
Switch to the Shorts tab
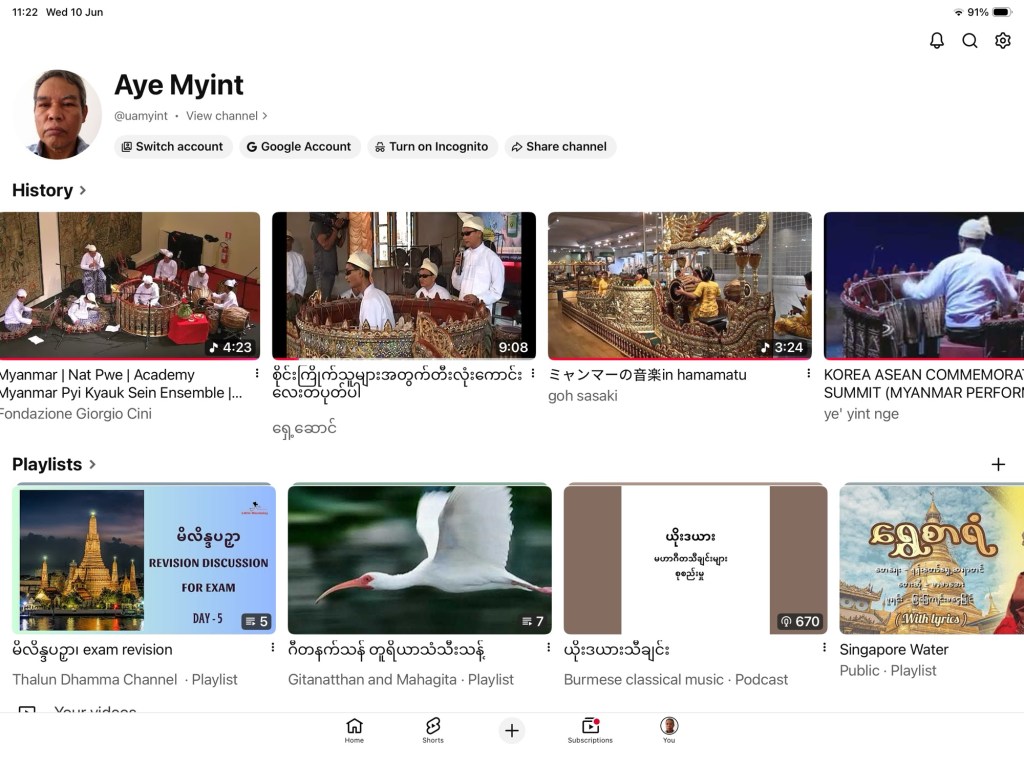(x=433, y=730)
